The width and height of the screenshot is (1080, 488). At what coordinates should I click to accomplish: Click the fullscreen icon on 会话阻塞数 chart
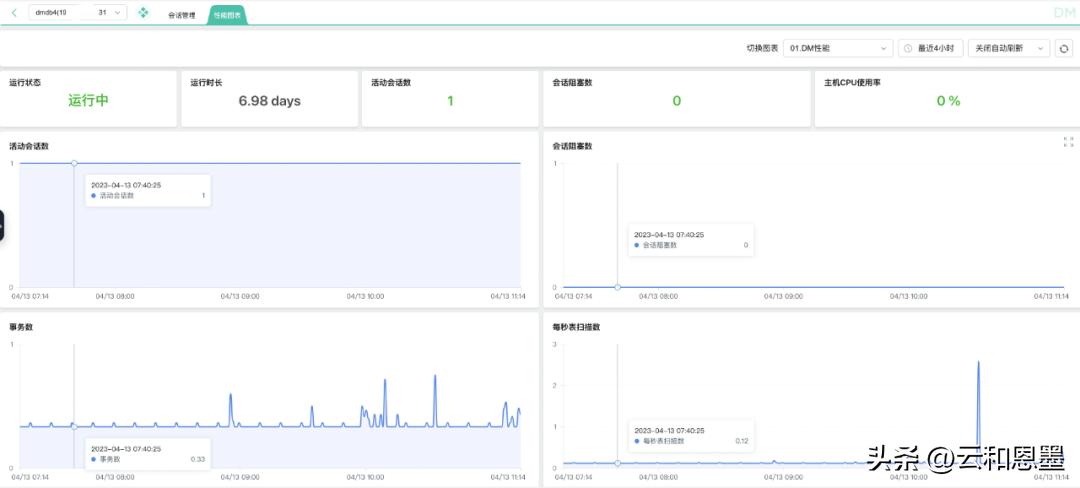point(1068,142)
